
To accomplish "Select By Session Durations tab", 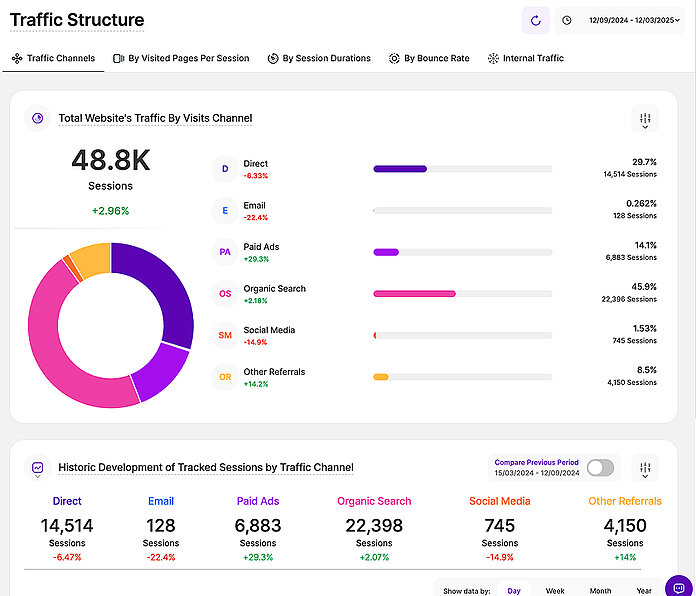I will pyautogui.click(x=319, y=59).
